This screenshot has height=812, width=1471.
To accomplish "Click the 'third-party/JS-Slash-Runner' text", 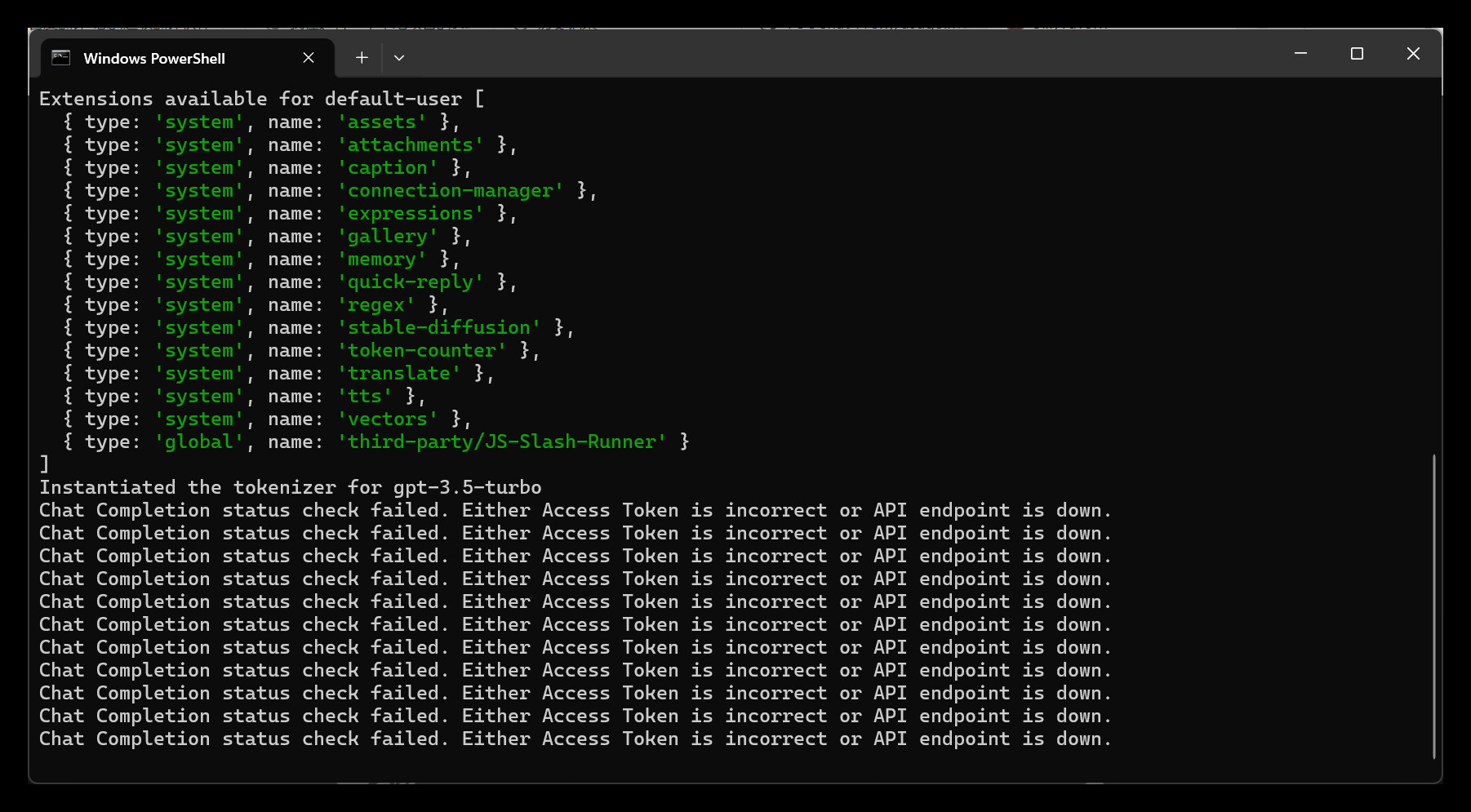I will (x=502, y=442).
